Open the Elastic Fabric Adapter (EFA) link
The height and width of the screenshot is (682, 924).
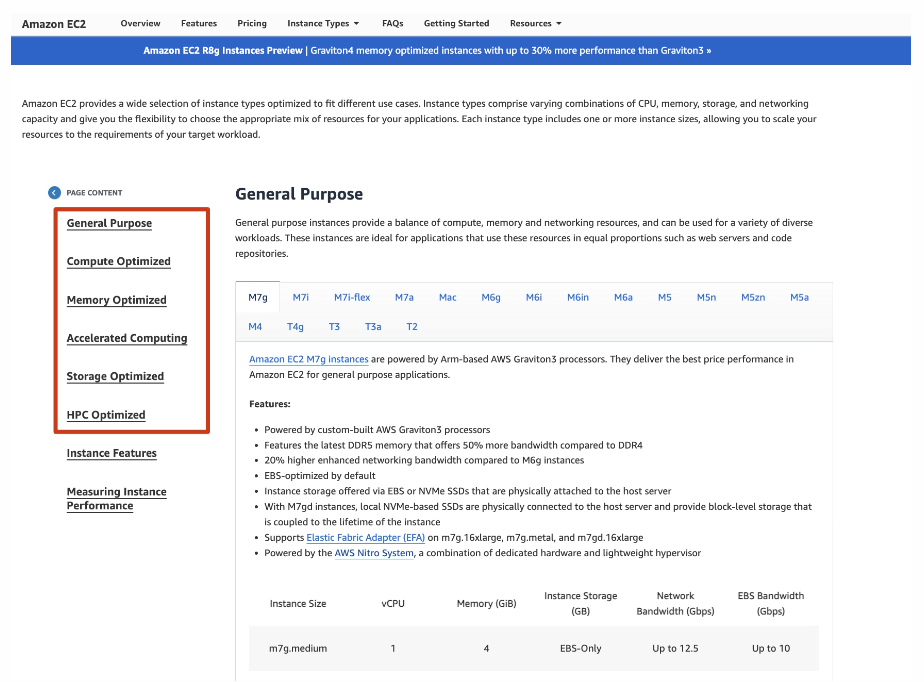[x=365, y=537]
